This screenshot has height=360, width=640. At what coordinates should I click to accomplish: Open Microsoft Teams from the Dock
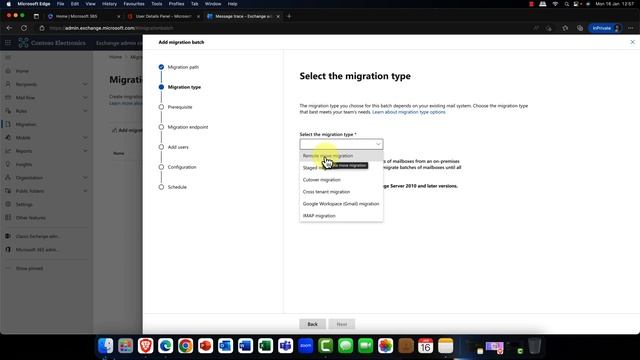(285, 346)
